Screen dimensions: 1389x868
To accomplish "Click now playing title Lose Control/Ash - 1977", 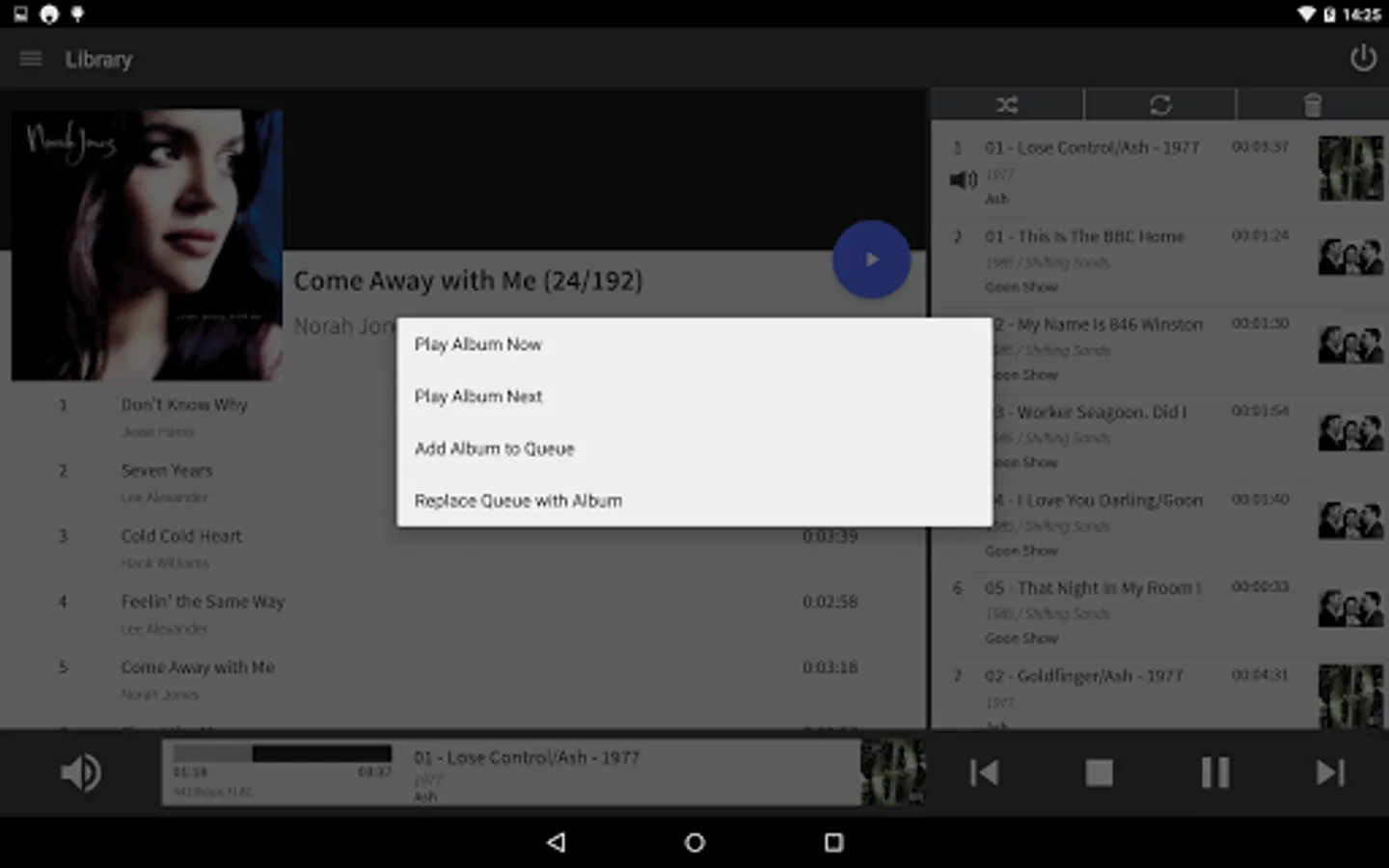I will [527, 758].
